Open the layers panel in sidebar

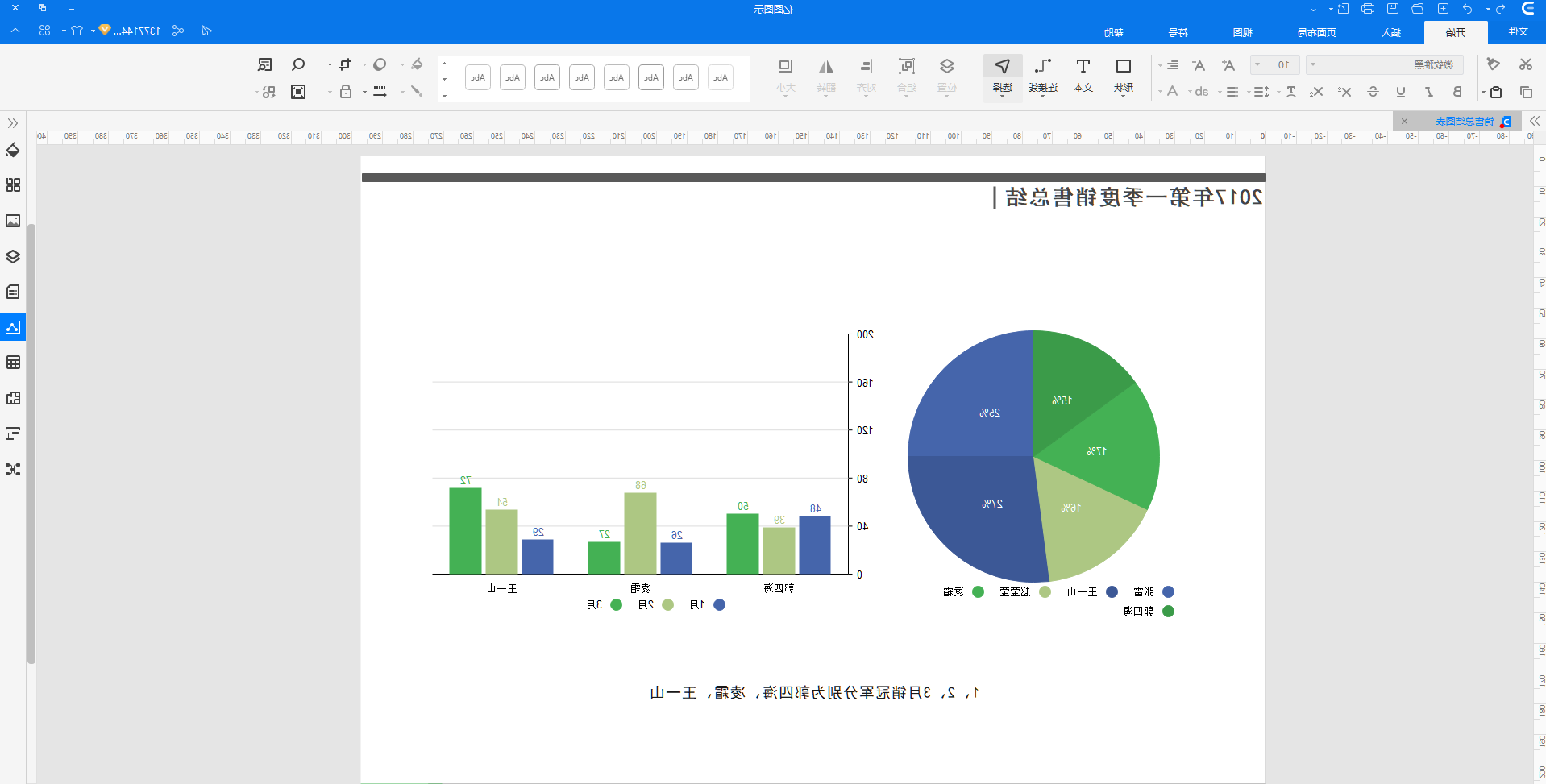tap(13, 256)
